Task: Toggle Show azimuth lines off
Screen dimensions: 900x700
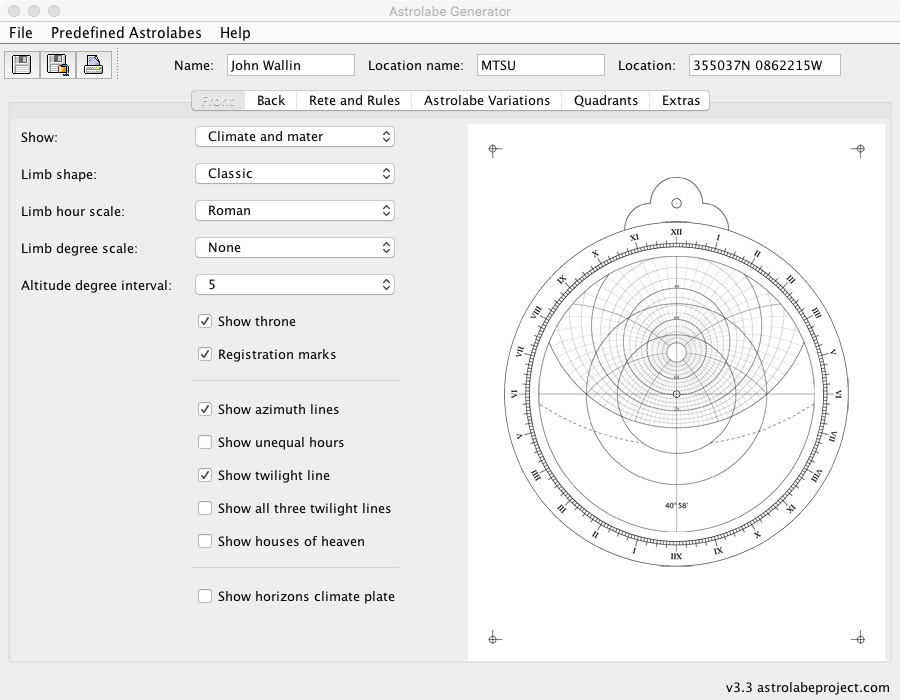Action: (205, 409)
